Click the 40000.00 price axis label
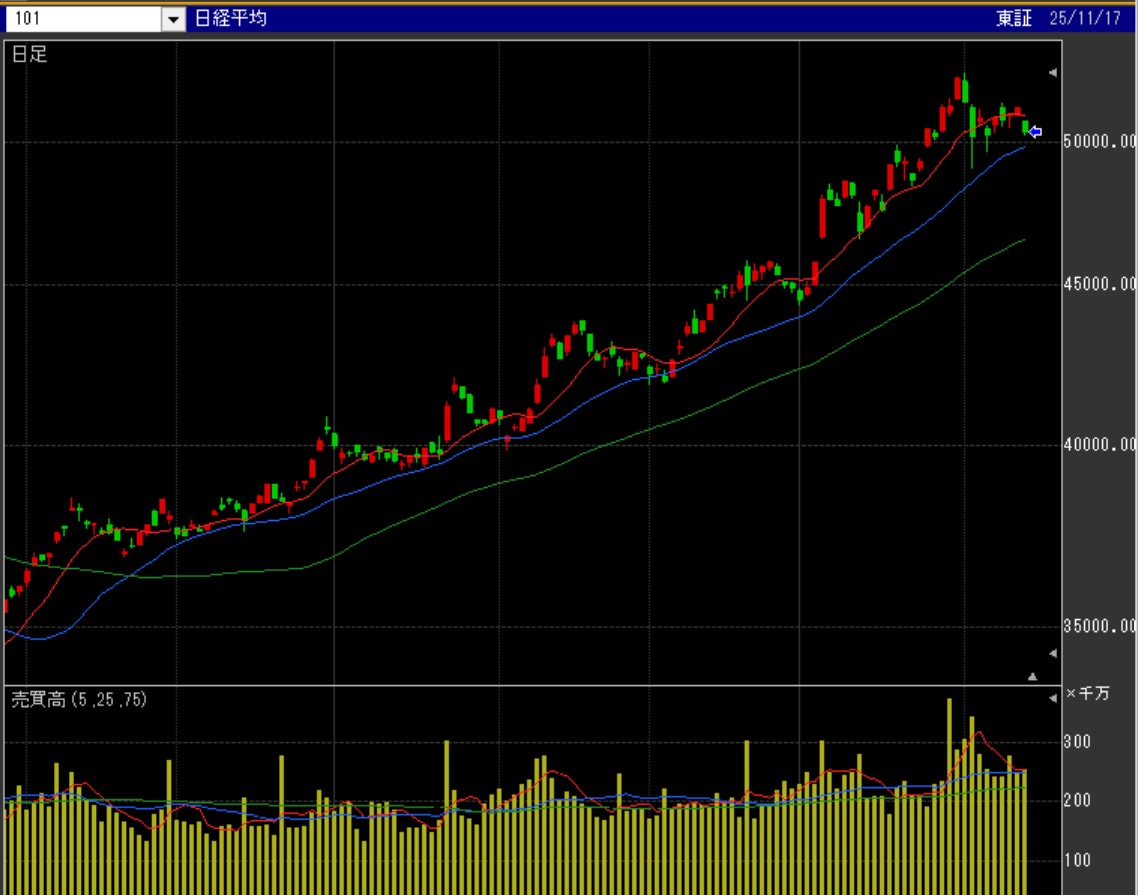Screen dimensions: 1138x895 coord(1099,444)
